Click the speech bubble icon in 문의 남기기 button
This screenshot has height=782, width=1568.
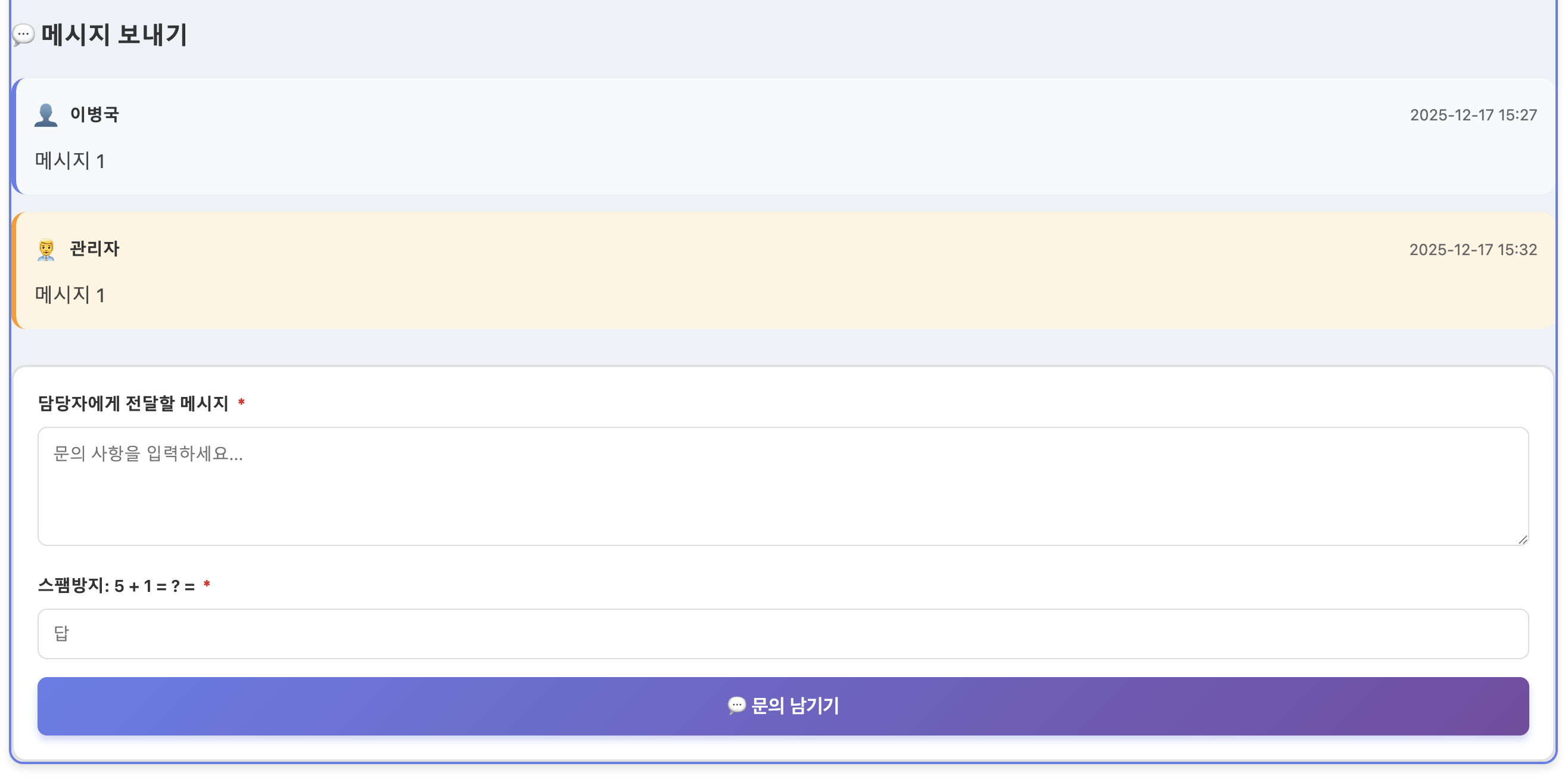point(736,706)
